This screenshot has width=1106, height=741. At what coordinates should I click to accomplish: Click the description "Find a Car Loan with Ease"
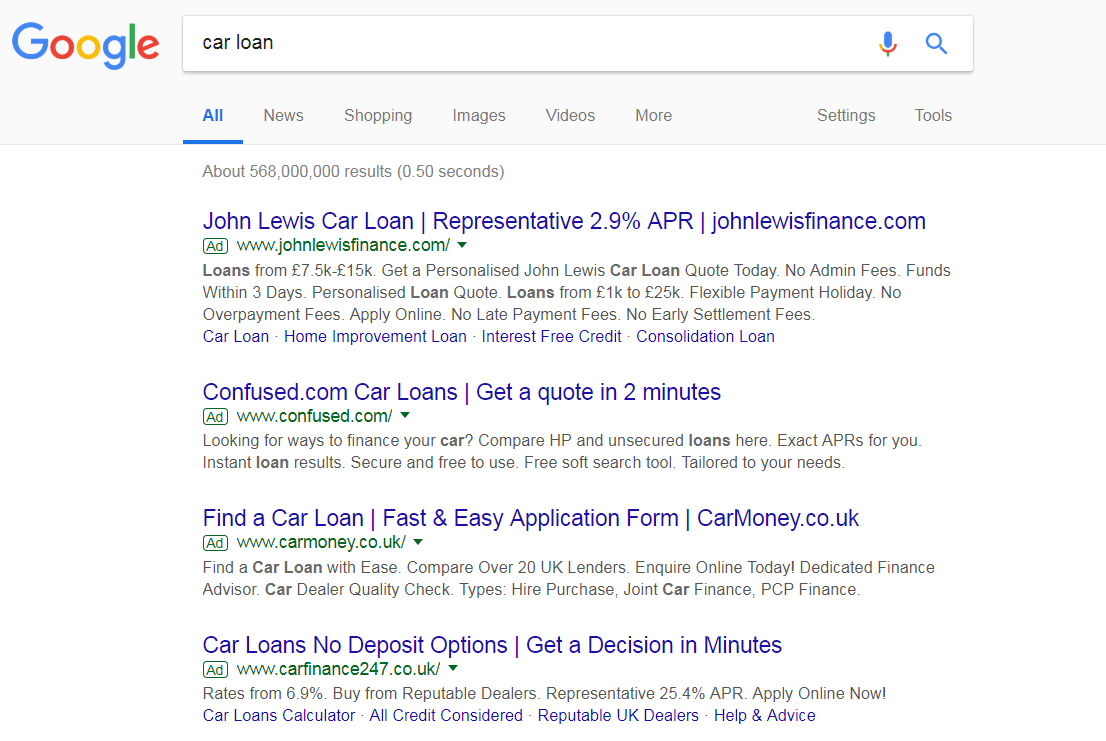click(569, 579)
